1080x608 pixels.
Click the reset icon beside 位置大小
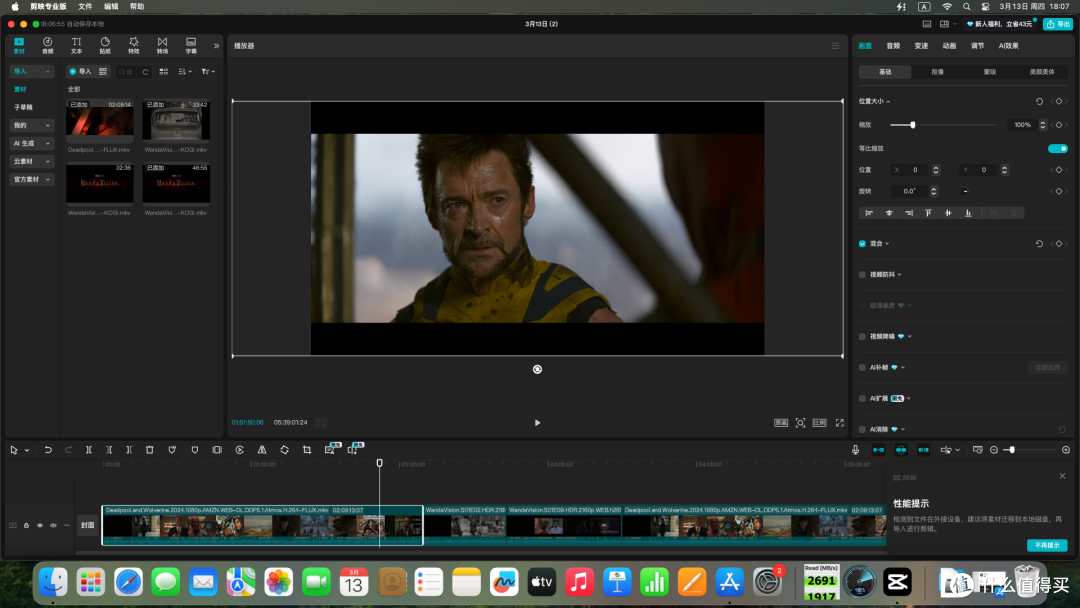[1039, 101]
